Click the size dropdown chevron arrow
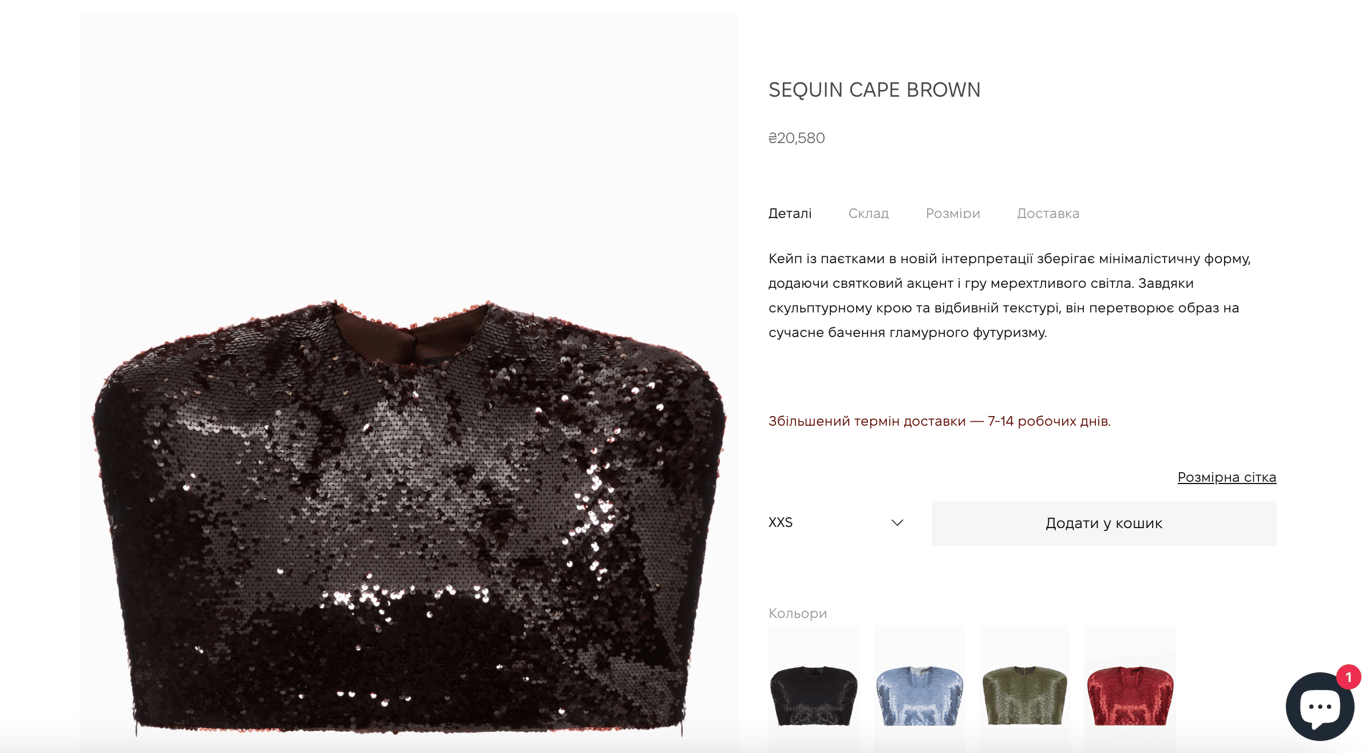Screen dimensions: 1366x753 pos(897,523)
